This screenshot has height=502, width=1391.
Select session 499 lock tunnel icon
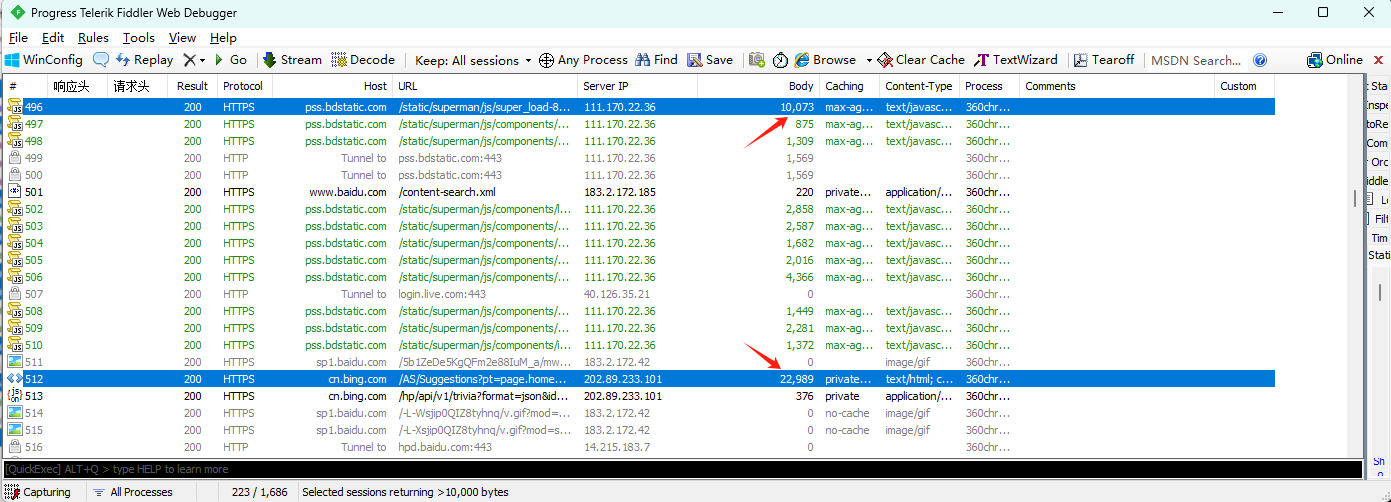tap(14, 158)
